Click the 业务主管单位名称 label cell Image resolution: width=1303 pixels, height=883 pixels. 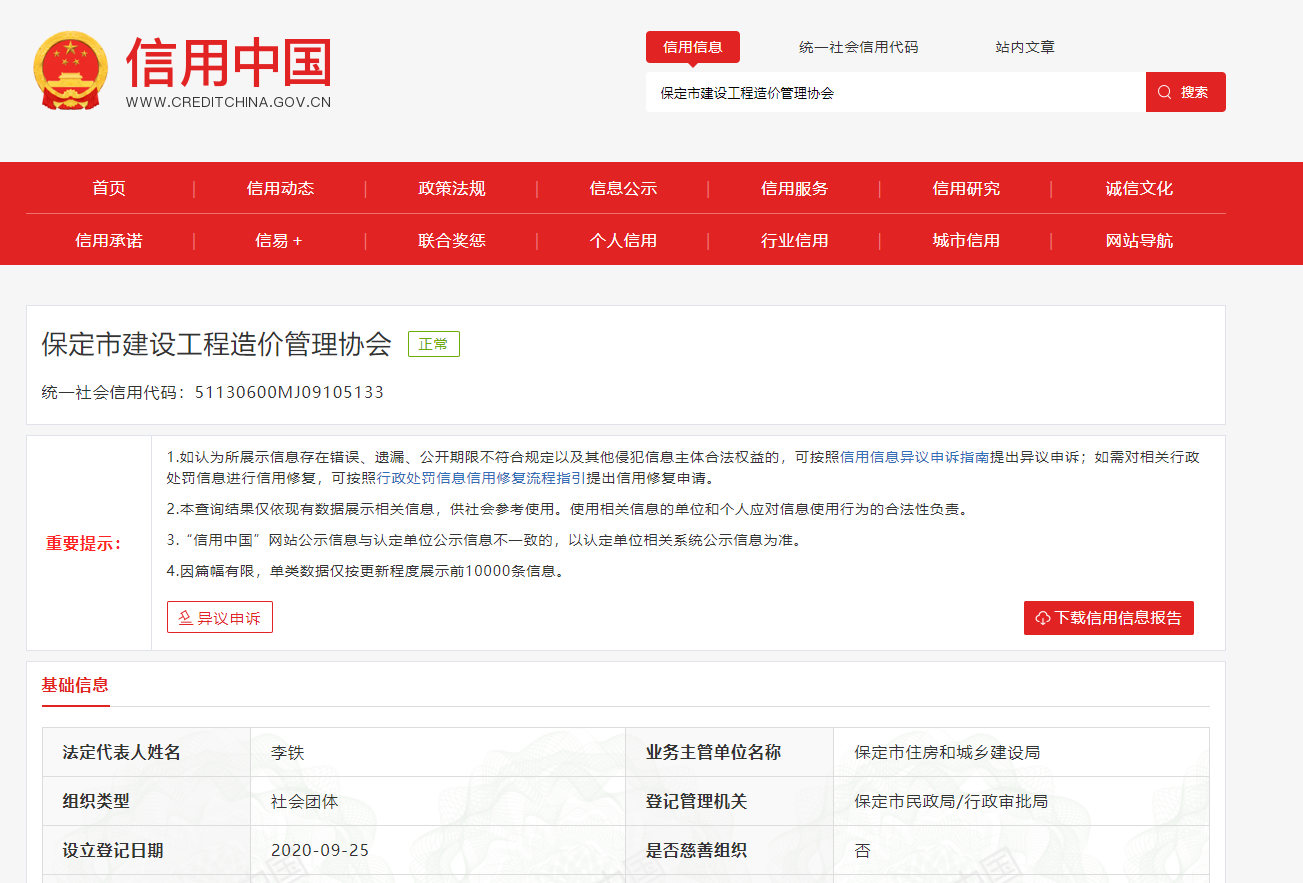coord(730,752)
